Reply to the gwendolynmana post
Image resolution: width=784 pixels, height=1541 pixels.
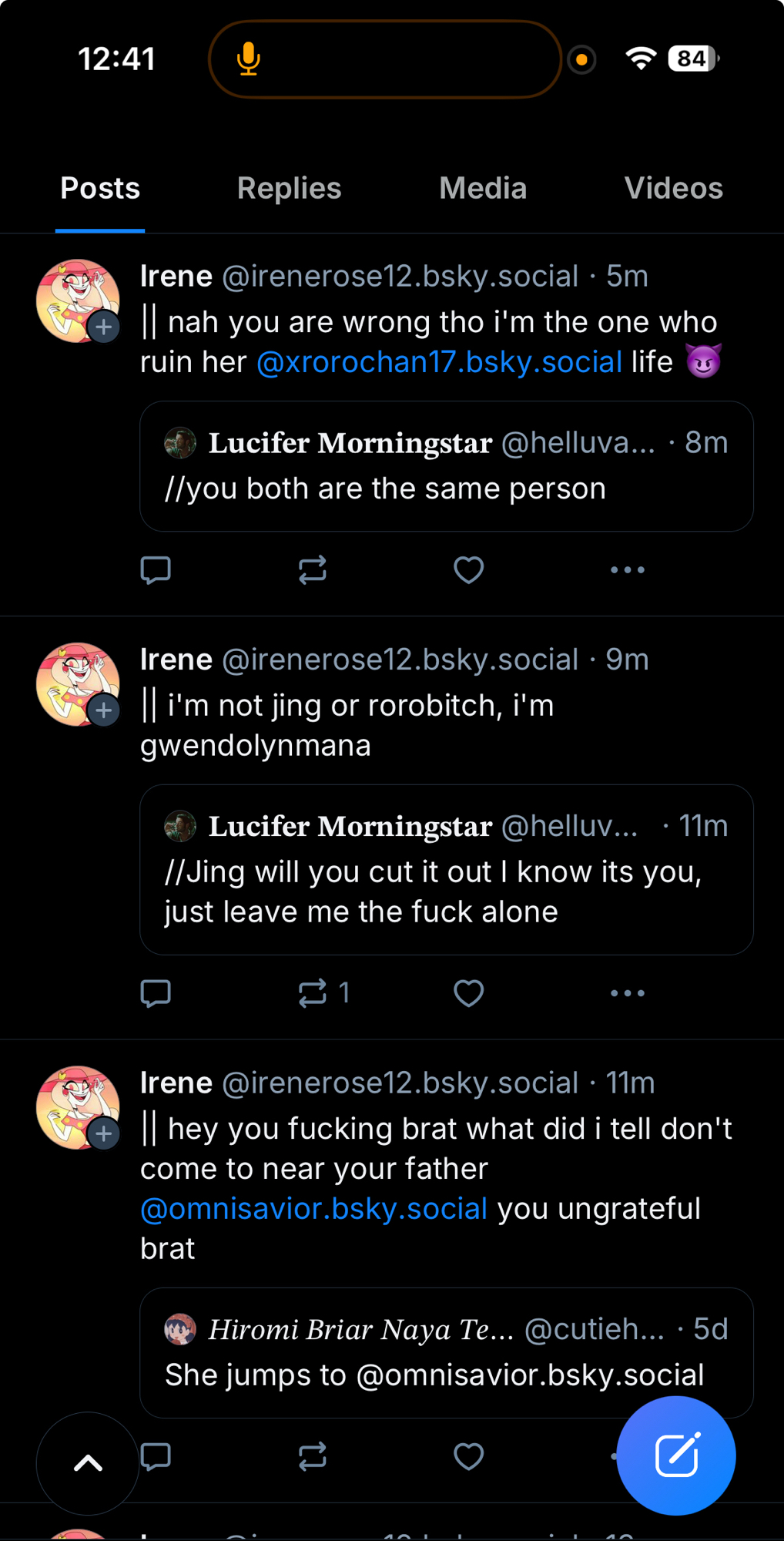pos(156,993)
